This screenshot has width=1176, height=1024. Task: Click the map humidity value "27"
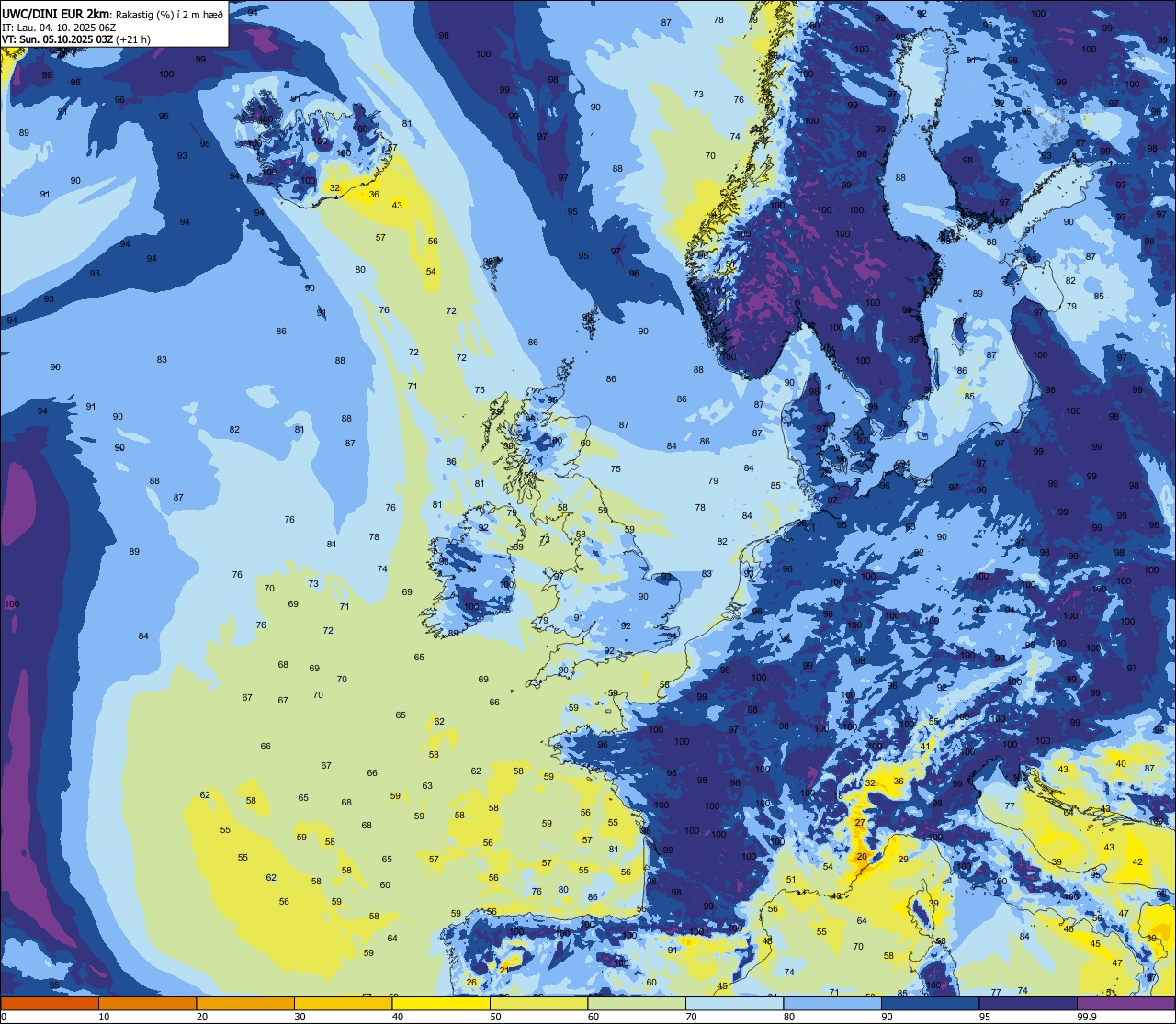(x=860, y=822)
